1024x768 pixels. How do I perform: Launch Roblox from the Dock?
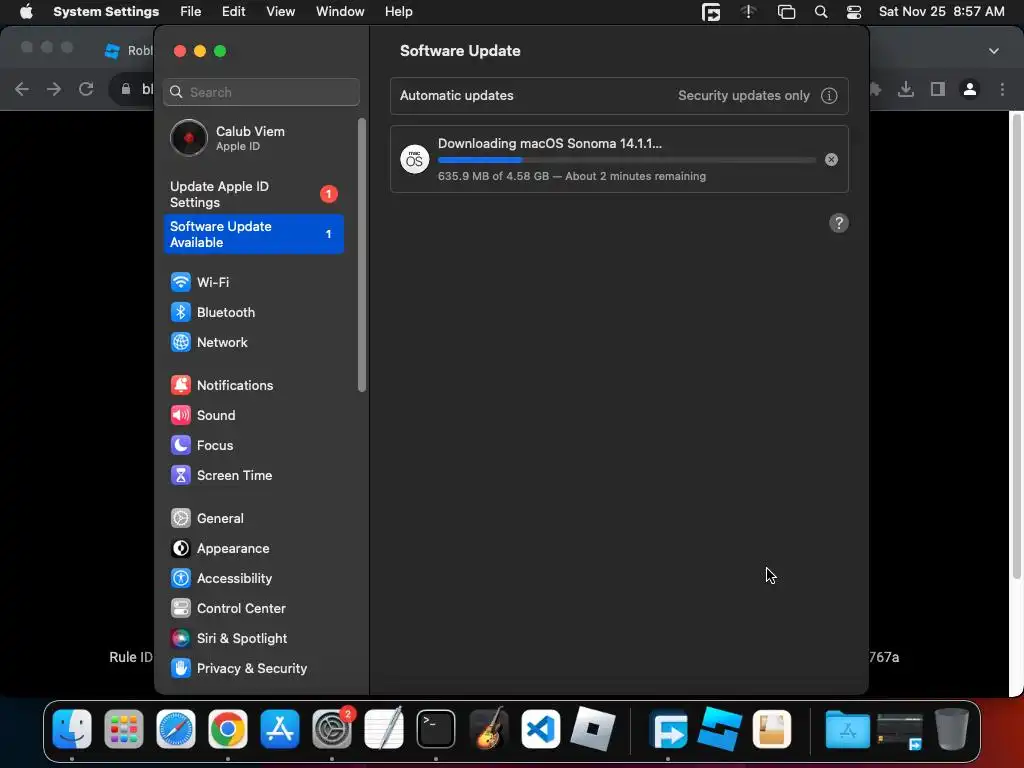click(592, 729)
